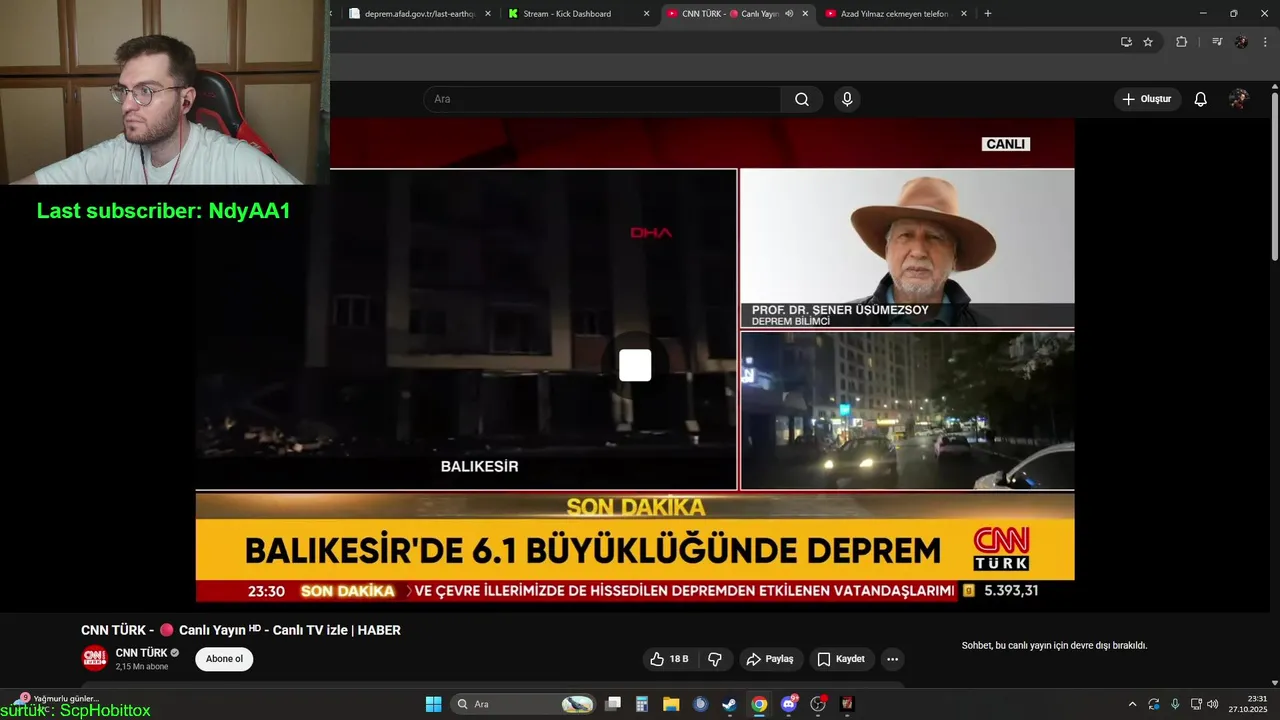Open the Chrome extensions puzzle icon
The image size is (1280, 720).
pyautogui.click(x=1181, y=42)
